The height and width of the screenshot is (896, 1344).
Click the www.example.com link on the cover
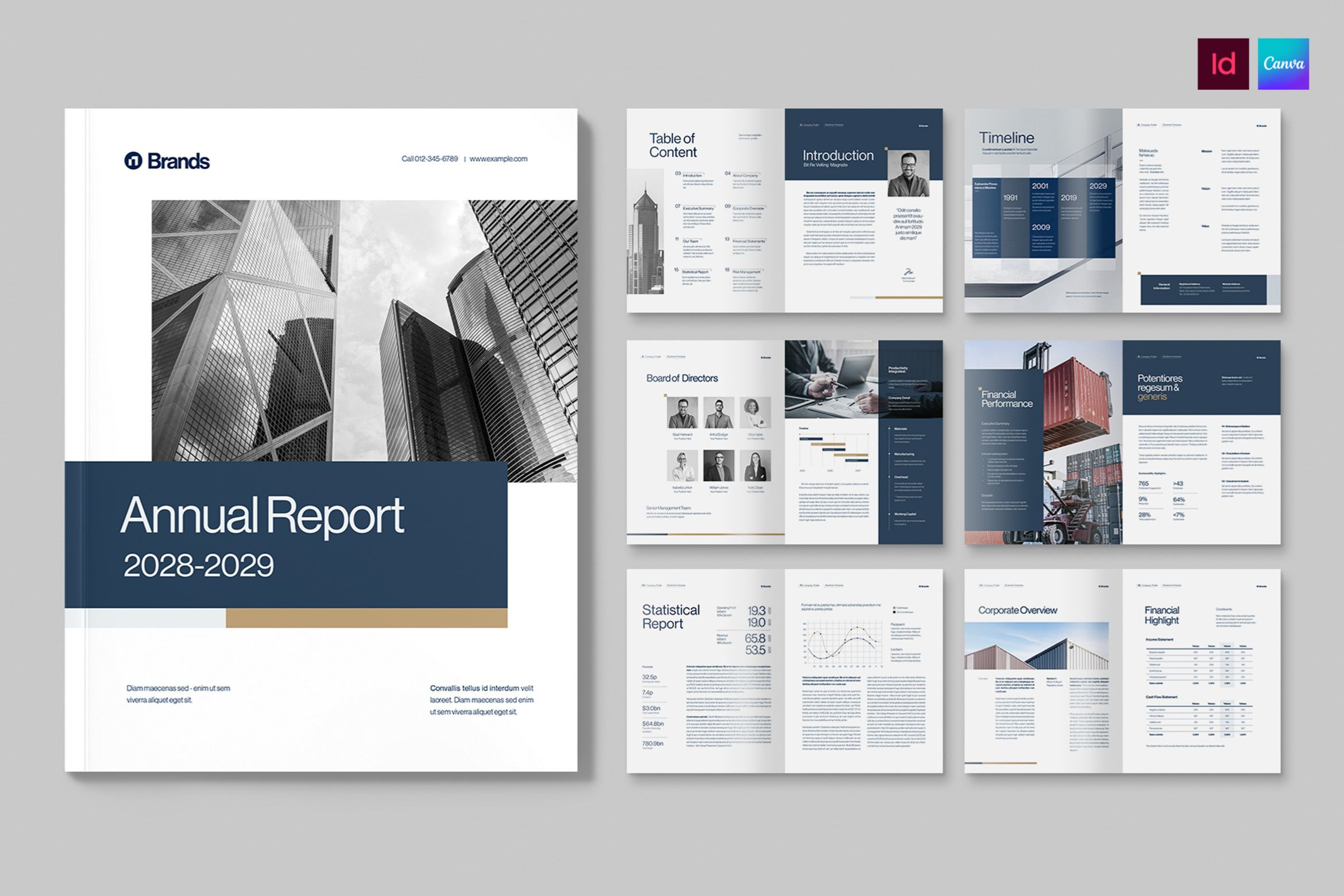point(498,159)
